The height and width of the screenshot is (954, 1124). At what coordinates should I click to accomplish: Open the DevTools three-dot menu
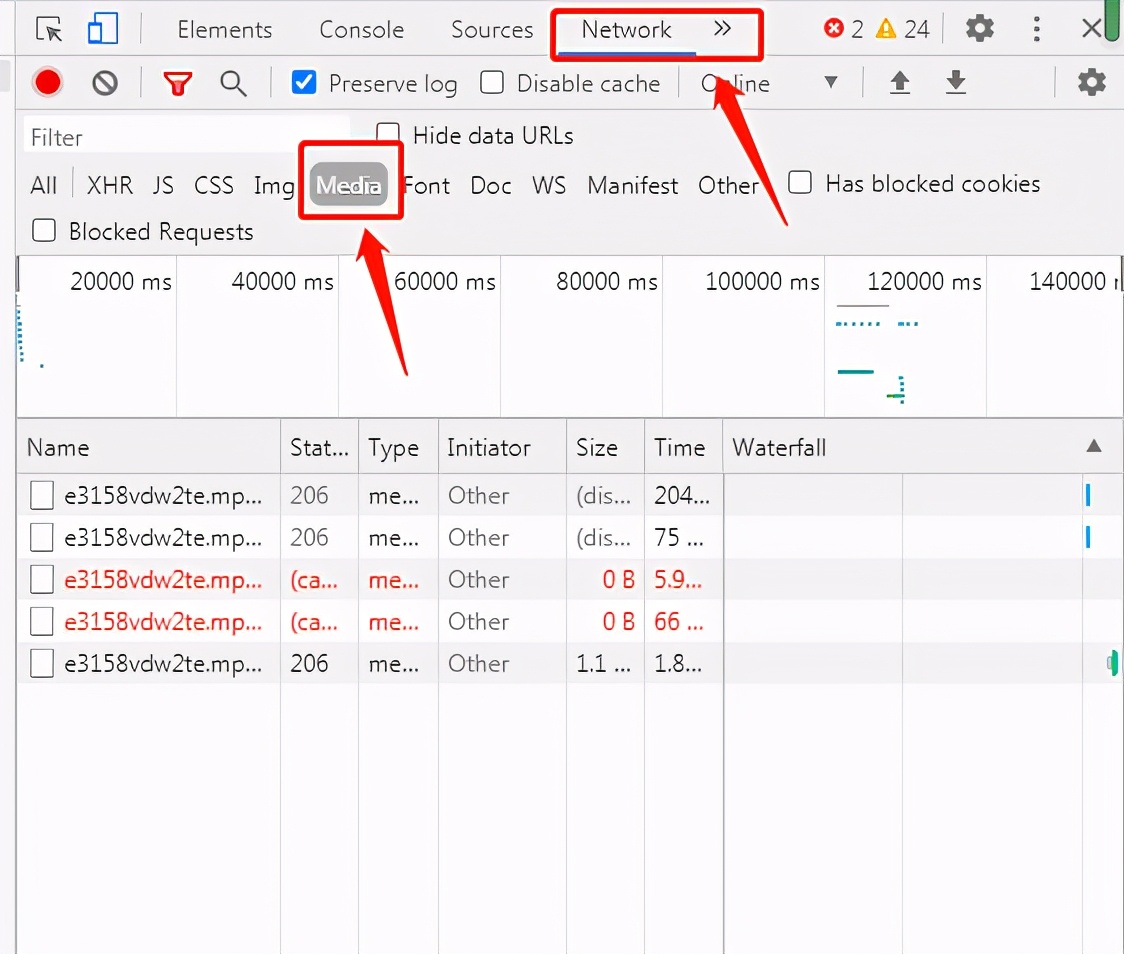tap(1036, 29)
